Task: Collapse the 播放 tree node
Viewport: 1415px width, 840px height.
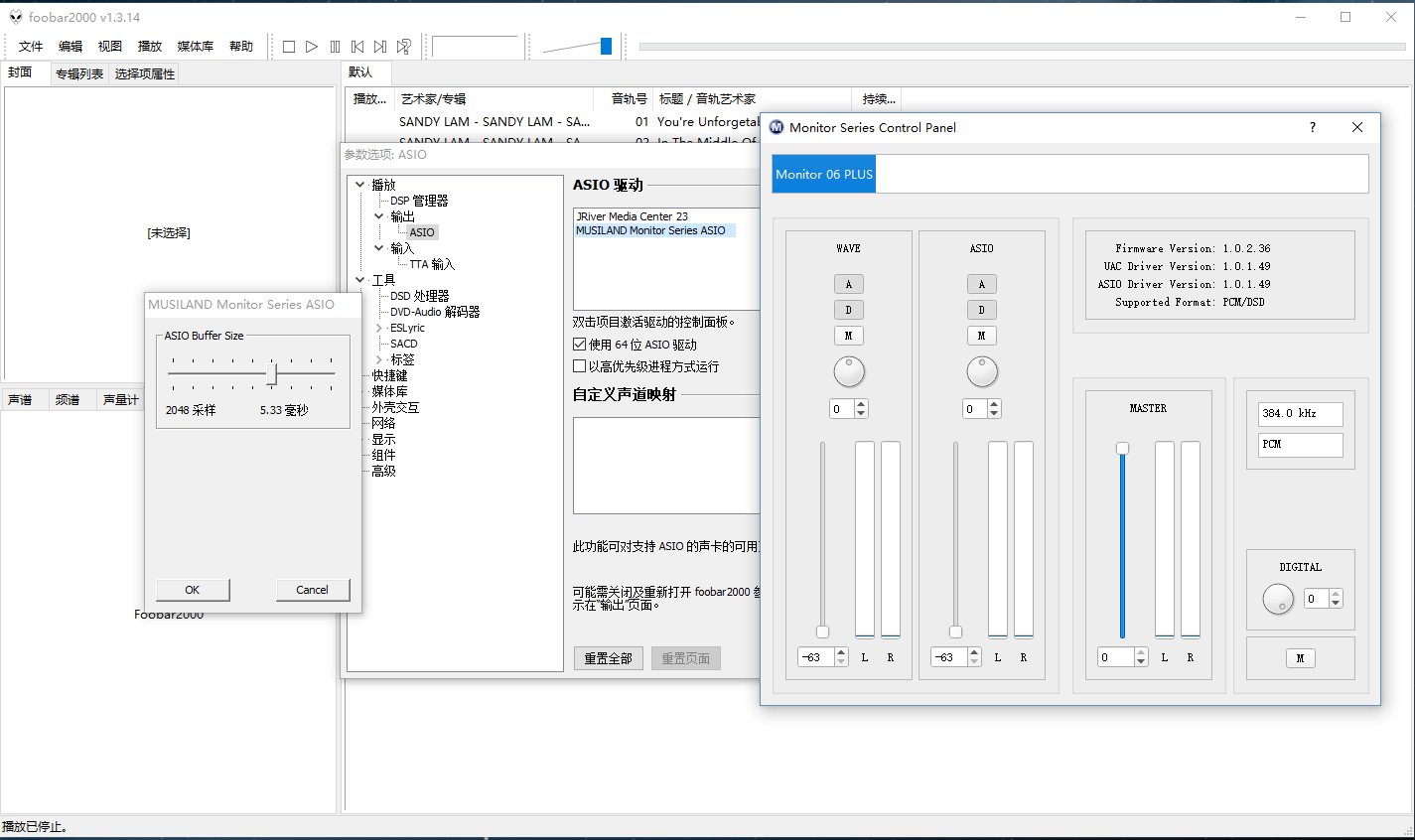Action: click(x=360, y=185)
